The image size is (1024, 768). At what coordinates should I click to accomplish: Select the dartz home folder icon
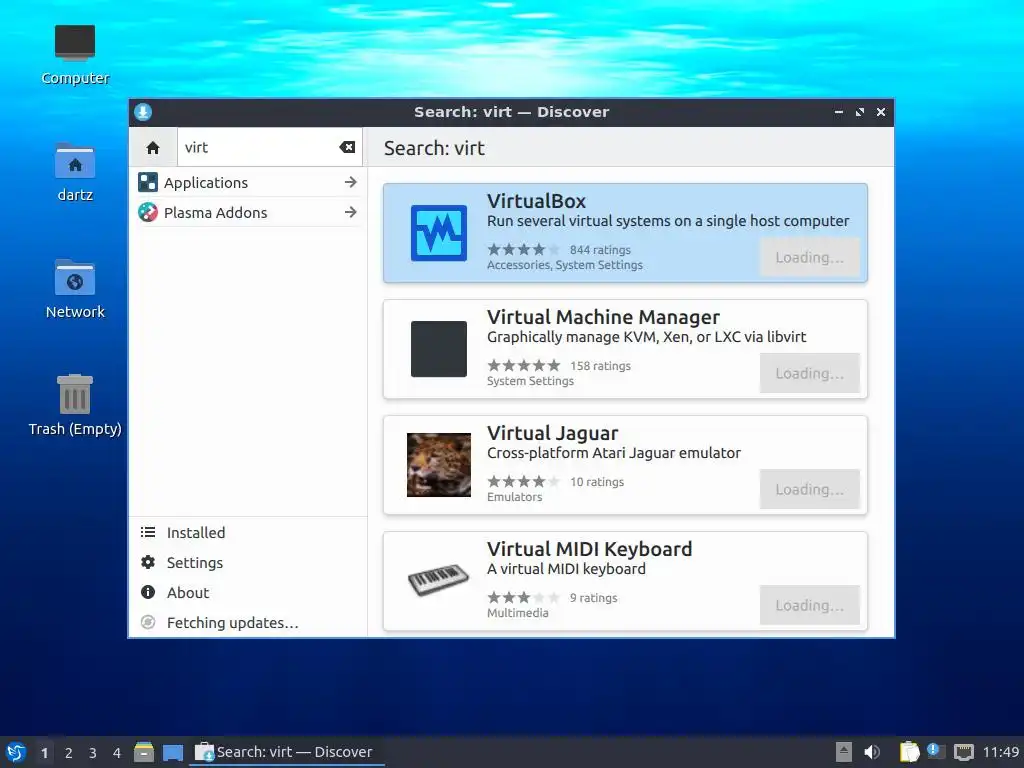(x=75, y=172)
